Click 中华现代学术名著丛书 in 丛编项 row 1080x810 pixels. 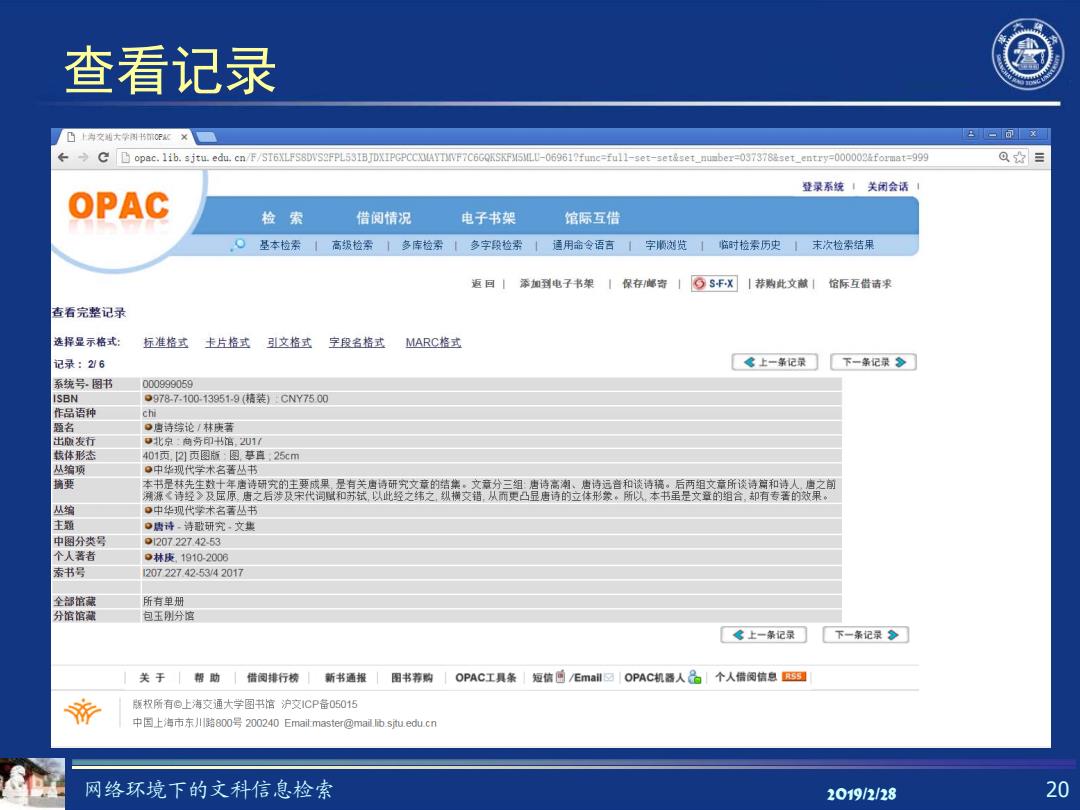(x=205, y=470)
